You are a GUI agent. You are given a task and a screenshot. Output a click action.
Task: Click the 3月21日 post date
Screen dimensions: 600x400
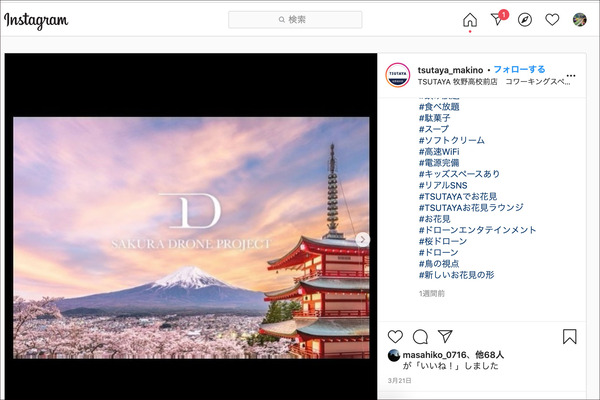[x=399, y=380]
